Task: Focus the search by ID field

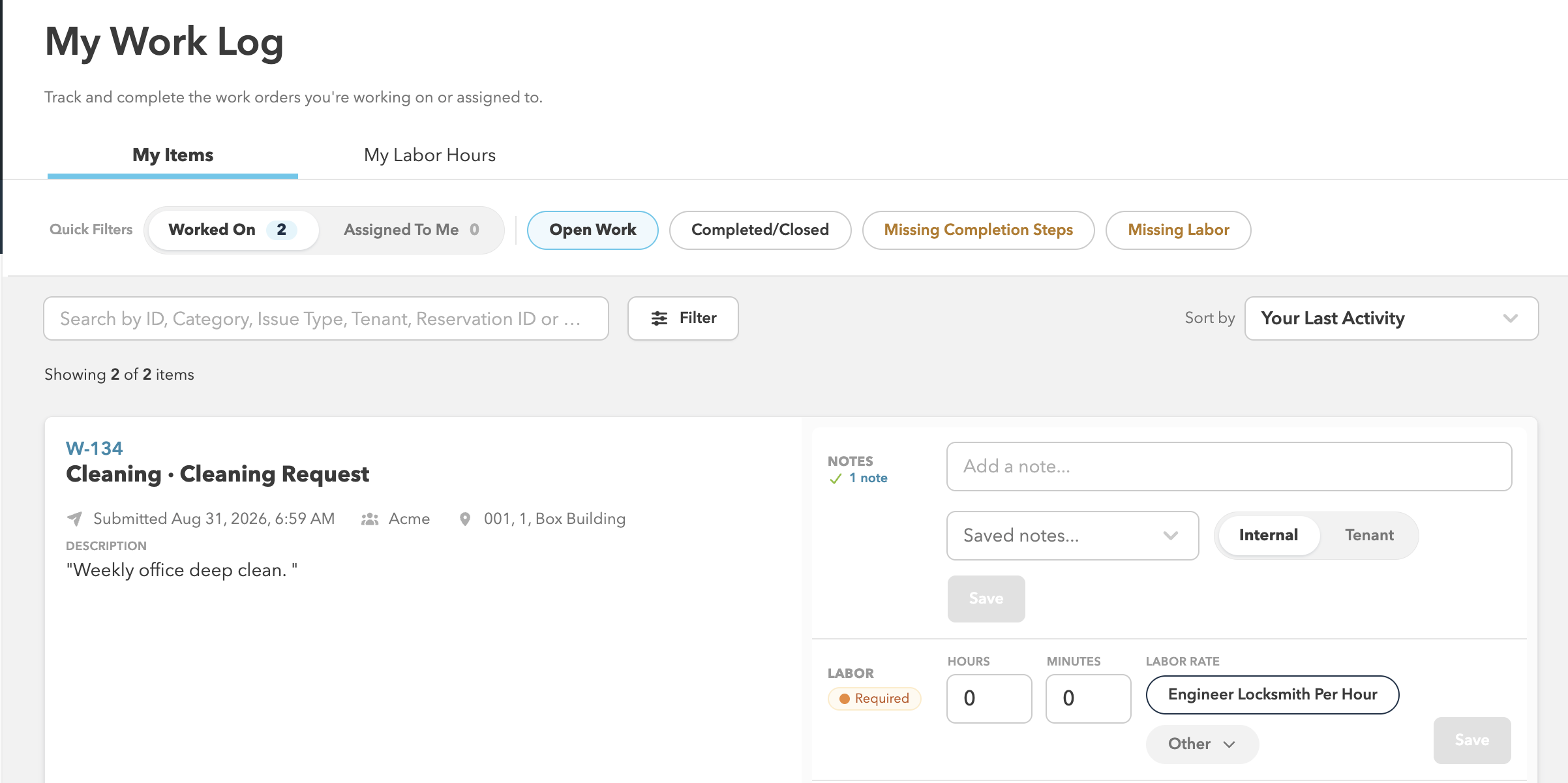Action: click(x=326, y=318)
